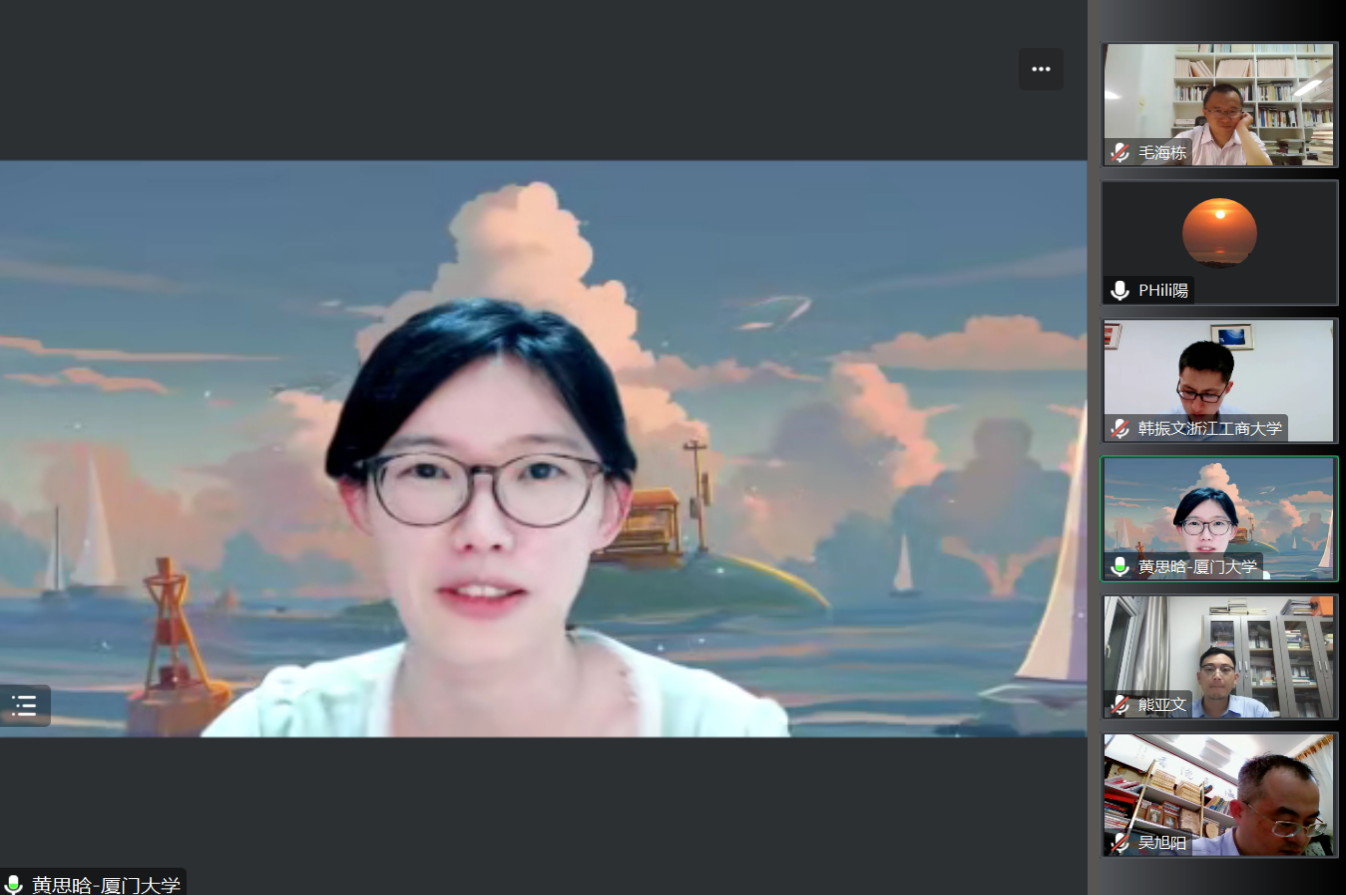Image resolution: width=1346 pixels, height=895 pixels.
Task: Click the list icon on left video edge
Action: coord(25,706)
